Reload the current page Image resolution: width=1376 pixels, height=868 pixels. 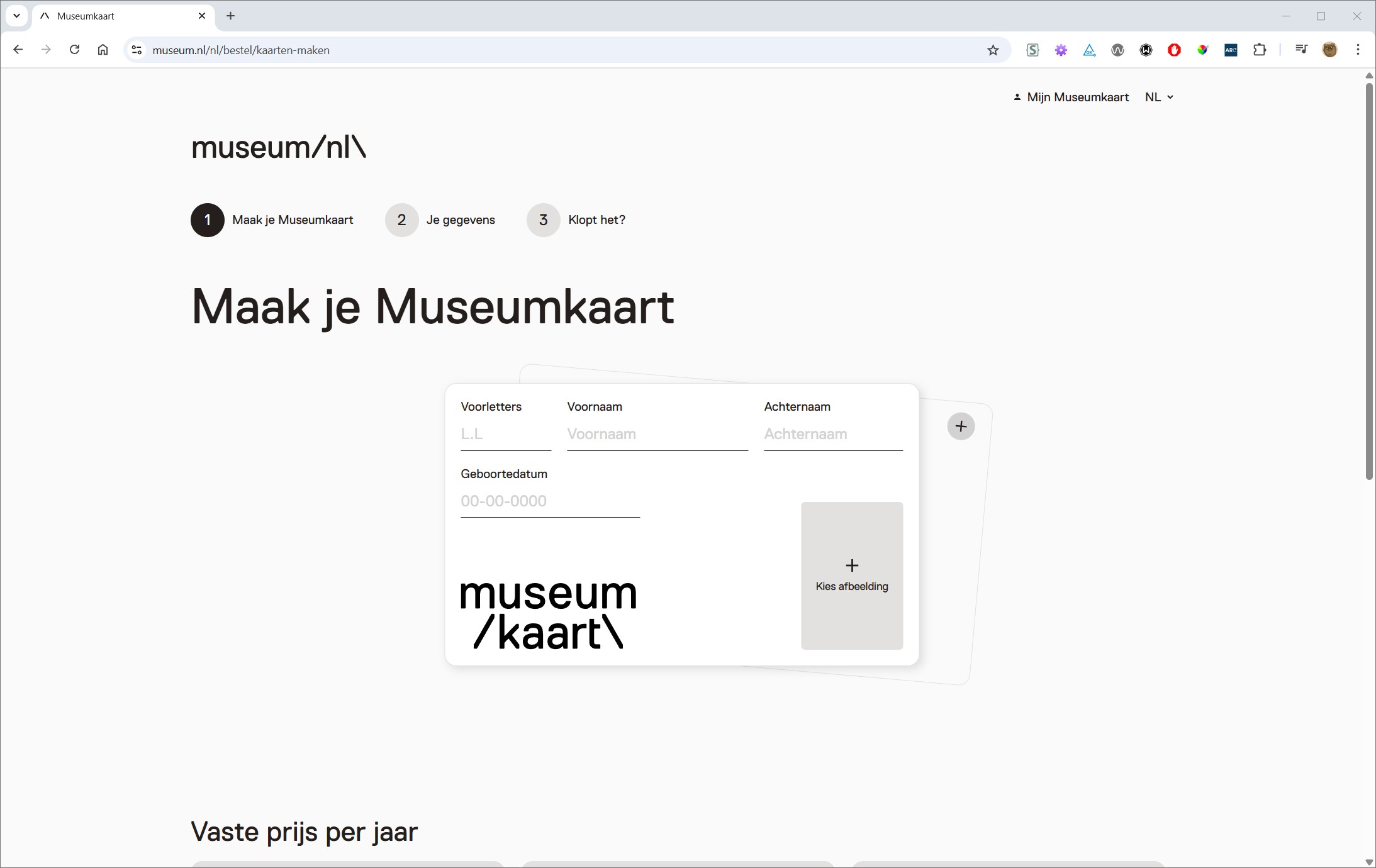click(74, 50)
